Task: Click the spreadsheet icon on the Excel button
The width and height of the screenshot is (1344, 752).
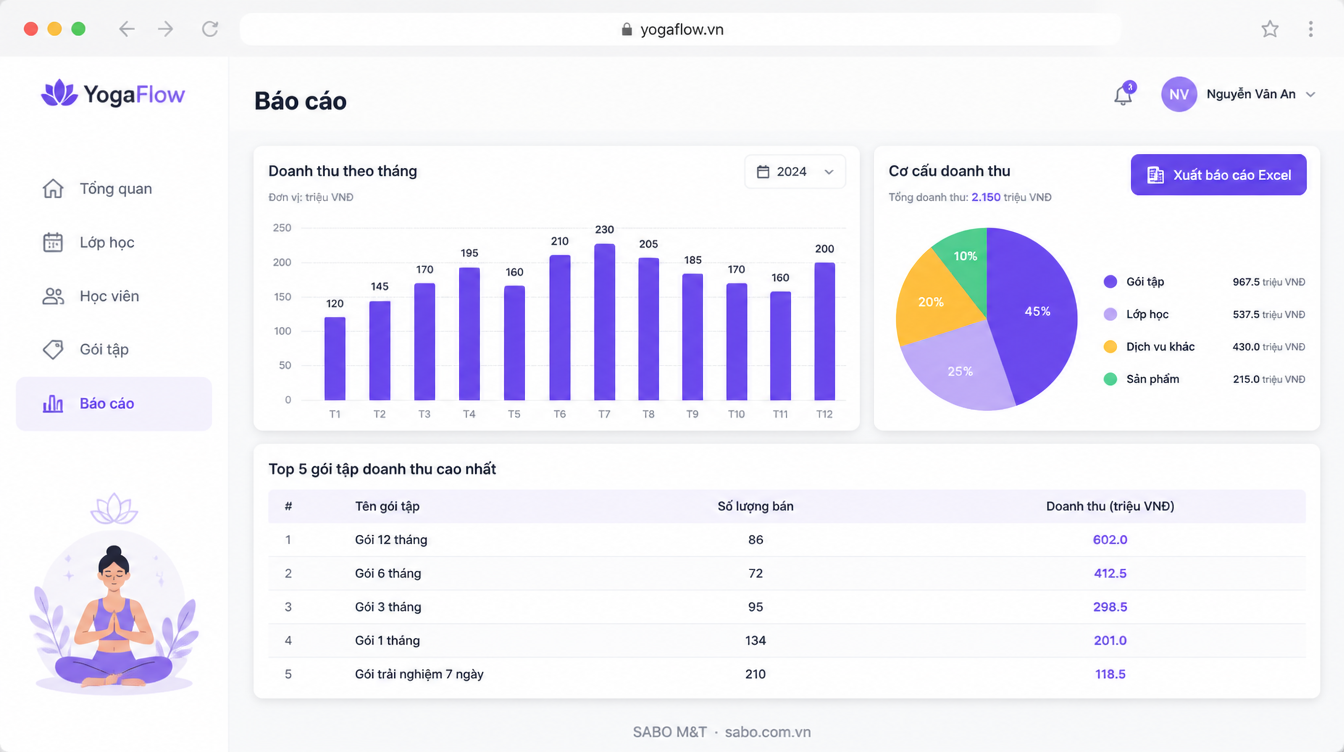Action: tap(1155, 175)
